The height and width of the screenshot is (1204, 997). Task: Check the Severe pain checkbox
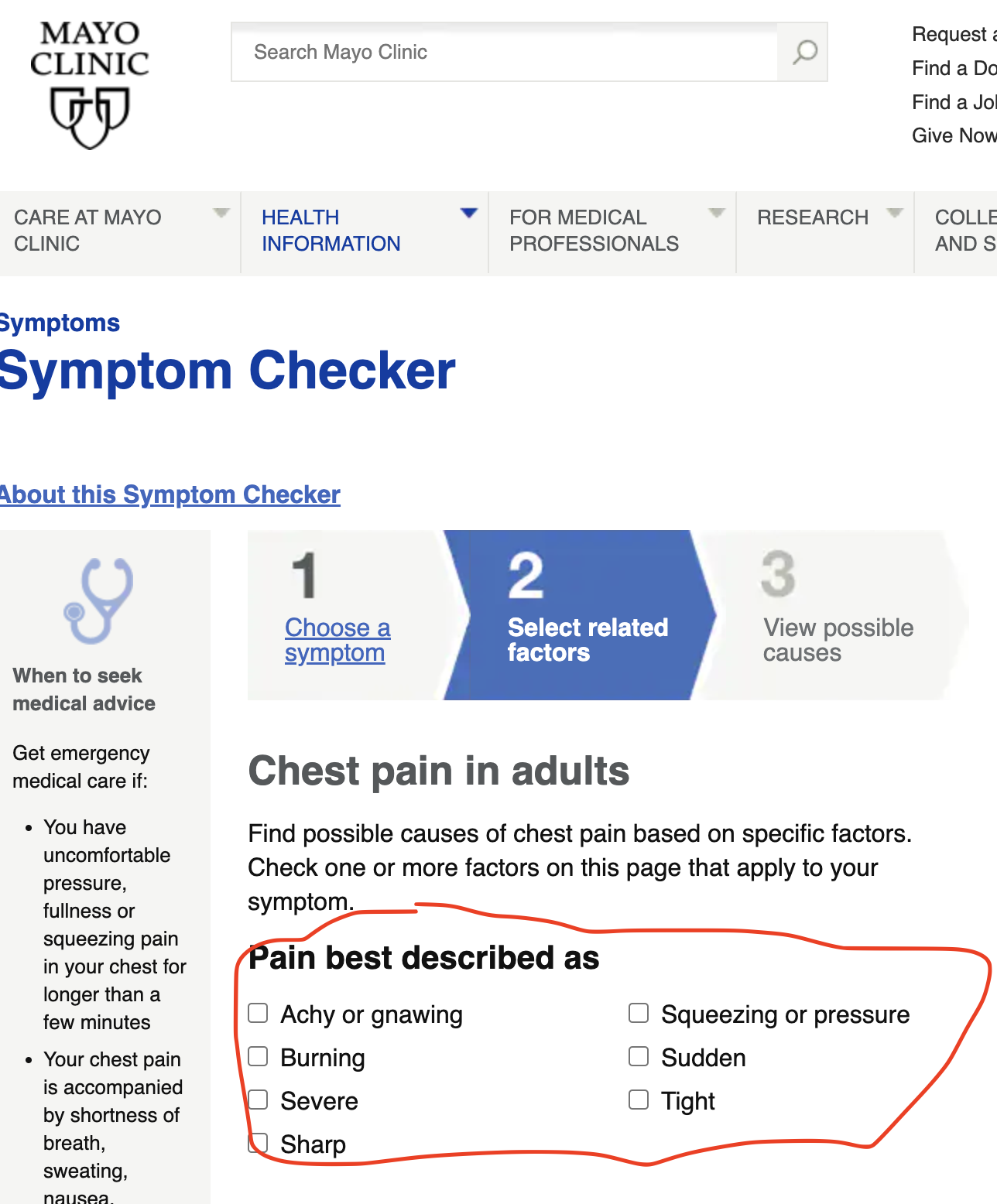[258, 1099]
